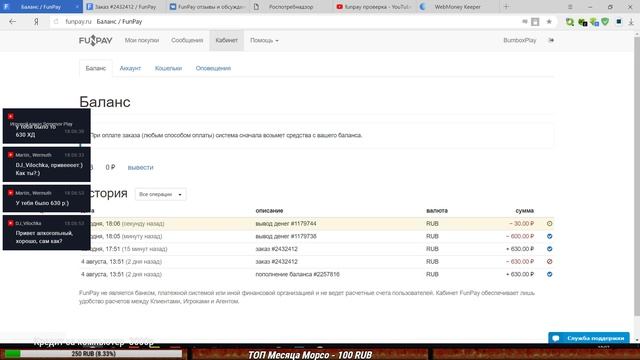Click the описание column header
Viewport: 640px width, 360px height.
[269, 211]
